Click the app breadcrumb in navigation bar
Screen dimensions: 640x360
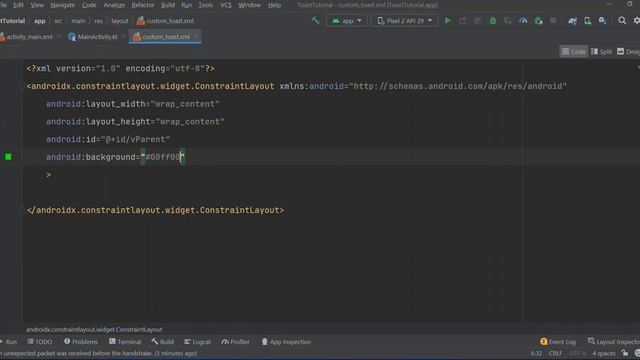pos(40,21)
